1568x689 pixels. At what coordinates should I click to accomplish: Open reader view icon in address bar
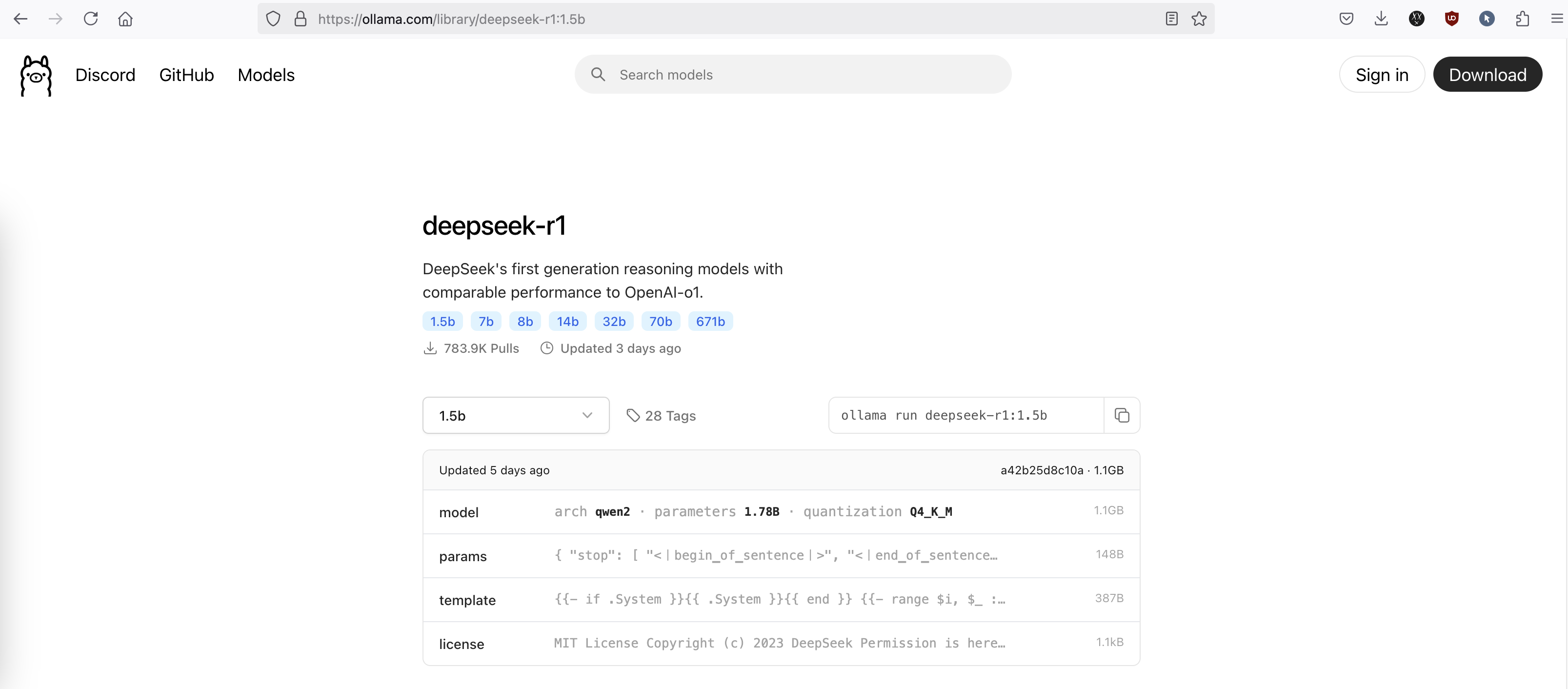pos(1171,19)
